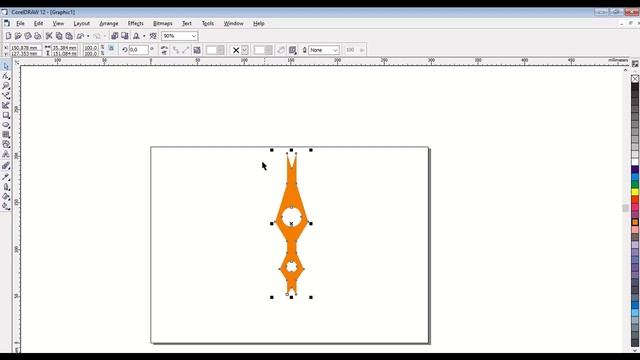The width and height of the screenshot is (640, 360).
Task: Open the Fill tool flyout
Action: point(6,197)
